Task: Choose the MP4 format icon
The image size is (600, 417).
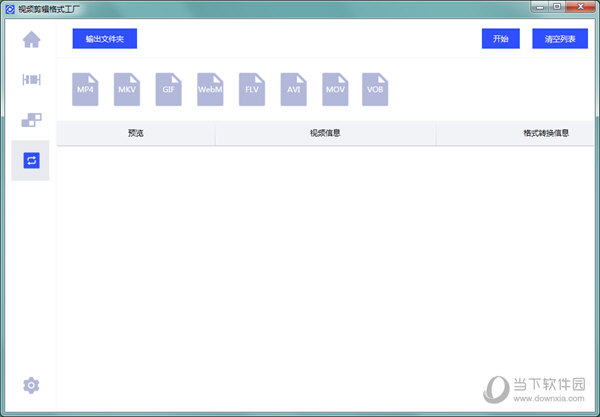Action: click(x=86, y=89)
